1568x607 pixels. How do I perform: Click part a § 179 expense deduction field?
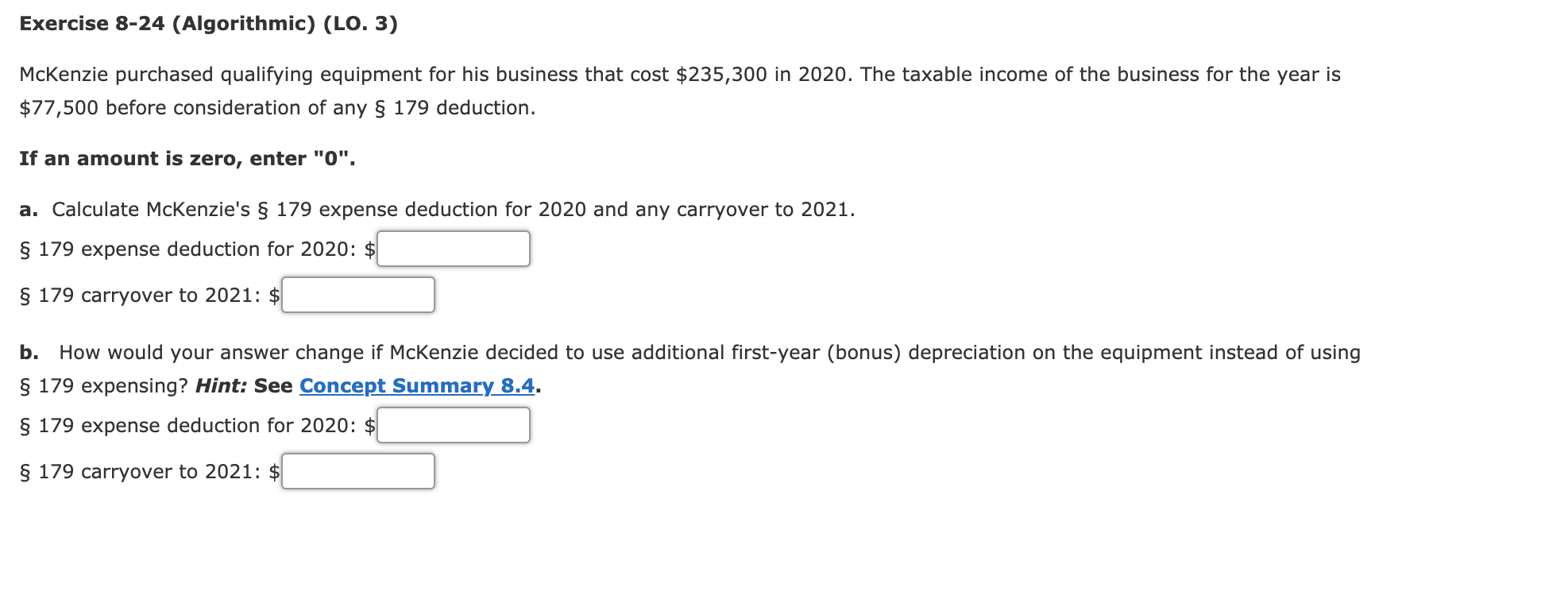point(454,249)
